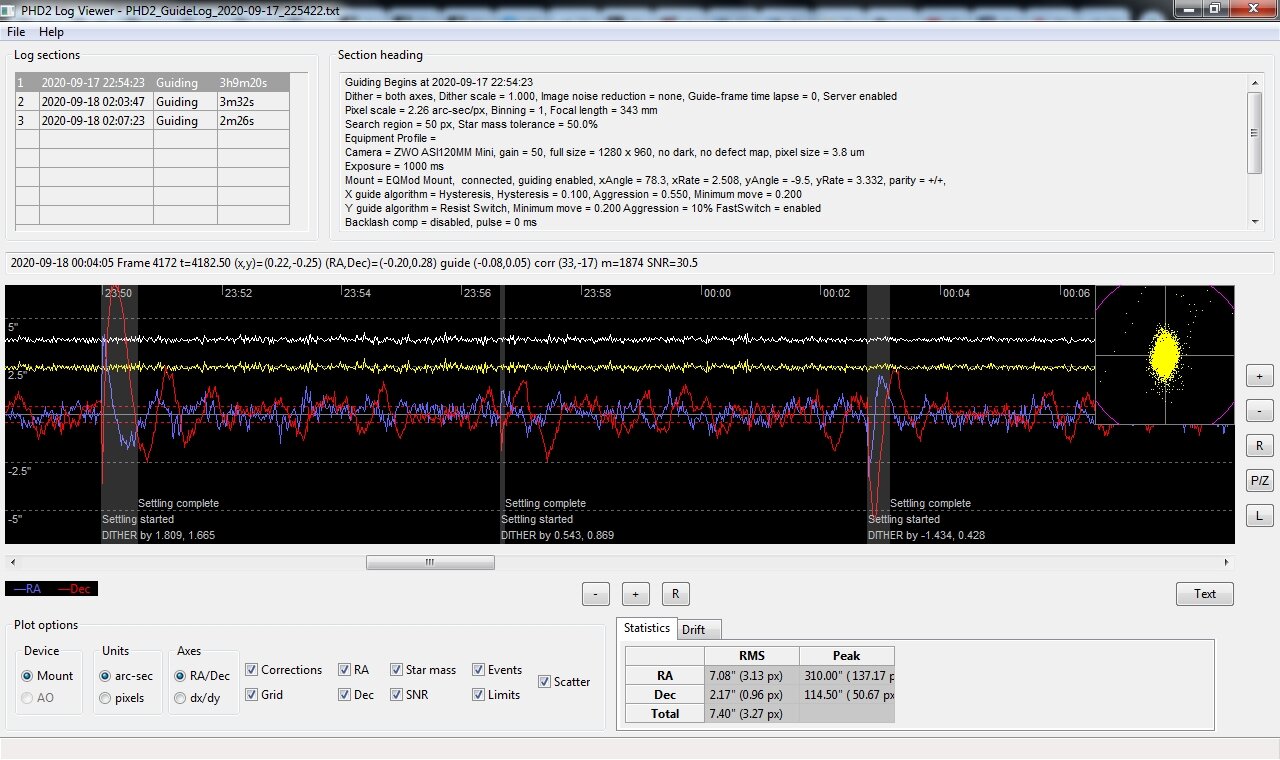Click the 2m26s duration cell
This screenshot has height=760, width=1280.
point(253,121)
